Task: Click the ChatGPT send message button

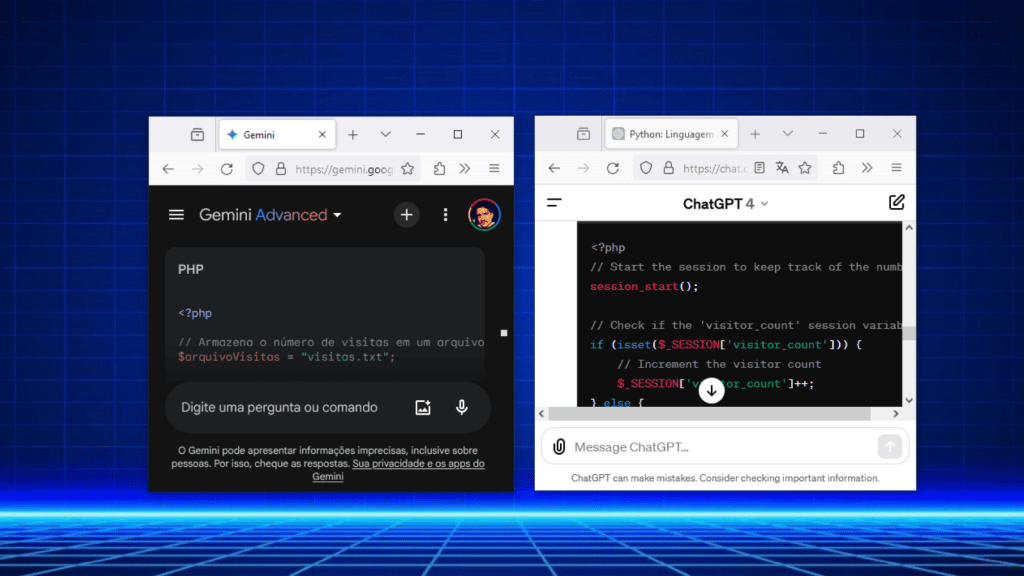Action: coord(889,447)
